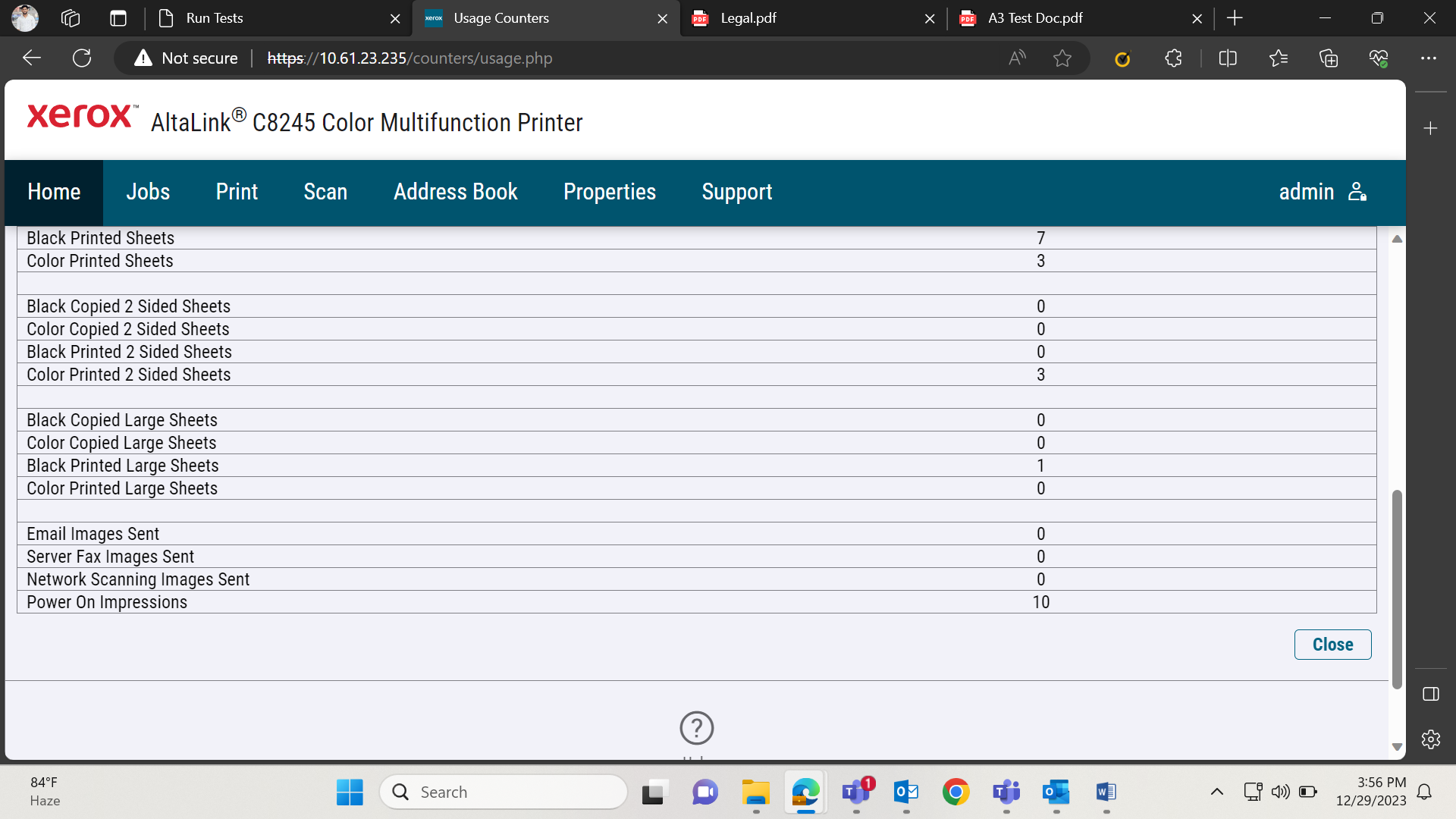Add page to favorites star icon
The width and height of the screenshot is (1456, 819).
tap(1062, 58)
